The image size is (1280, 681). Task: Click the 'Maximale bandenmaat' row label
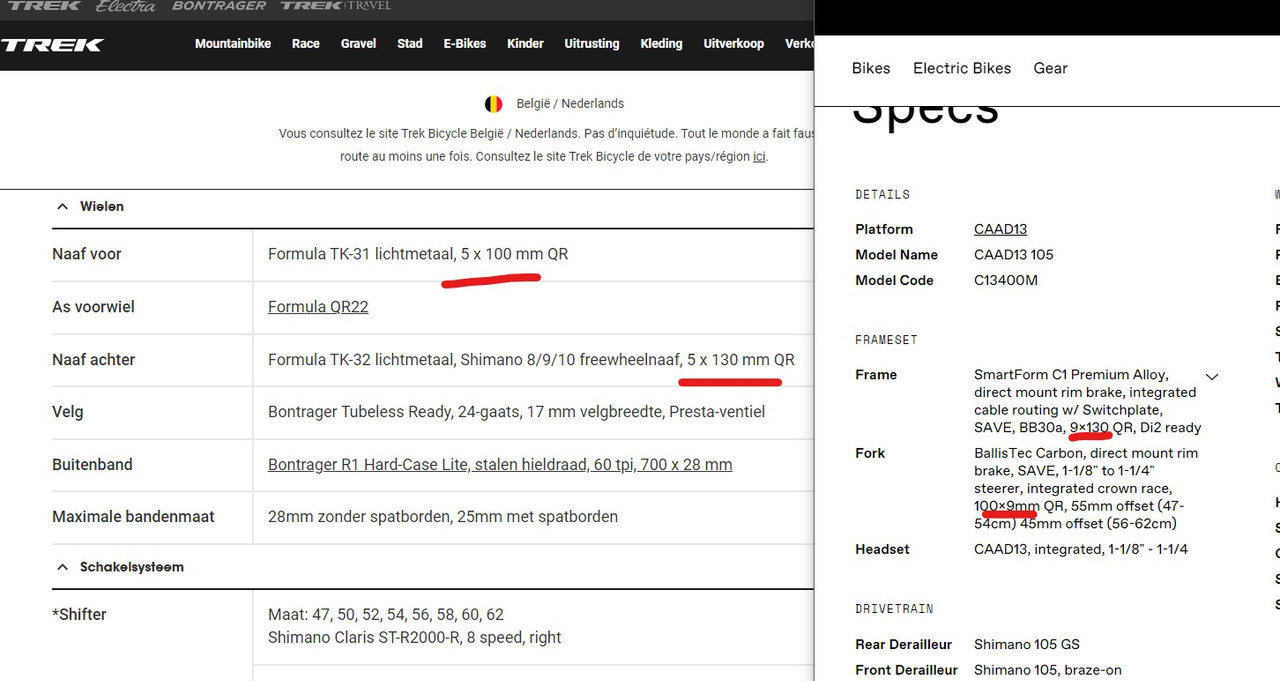133,517
